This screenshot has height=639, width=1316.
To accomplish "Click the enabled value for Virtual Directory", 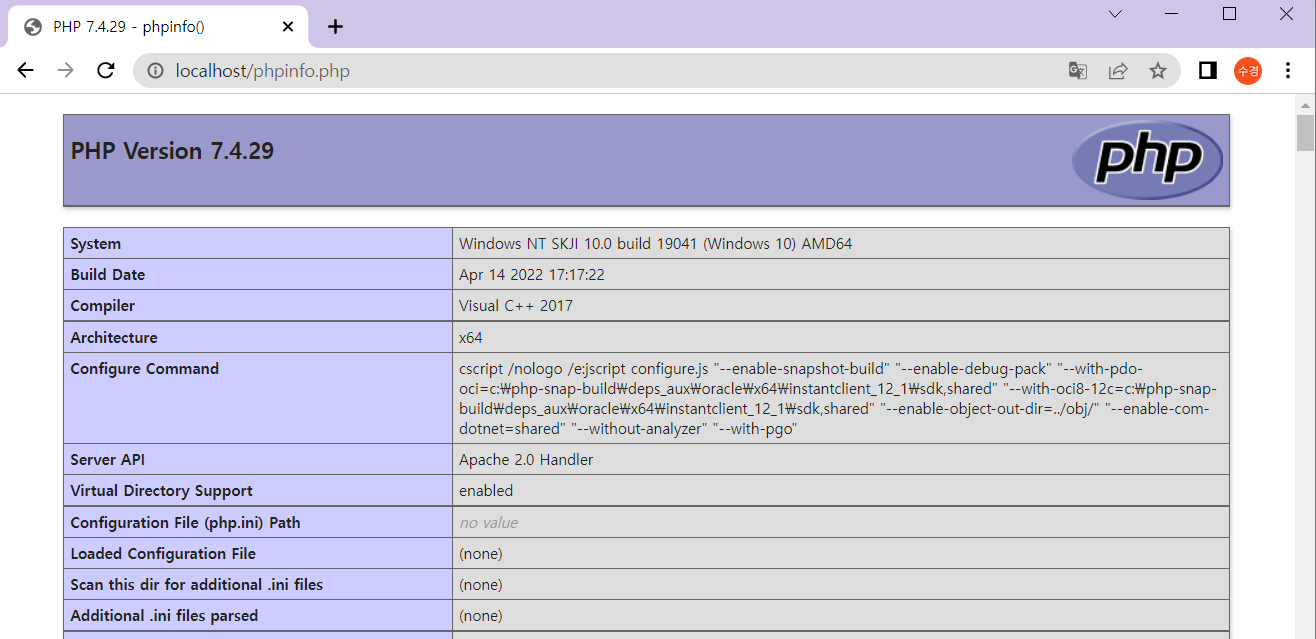I will point(486,491).
